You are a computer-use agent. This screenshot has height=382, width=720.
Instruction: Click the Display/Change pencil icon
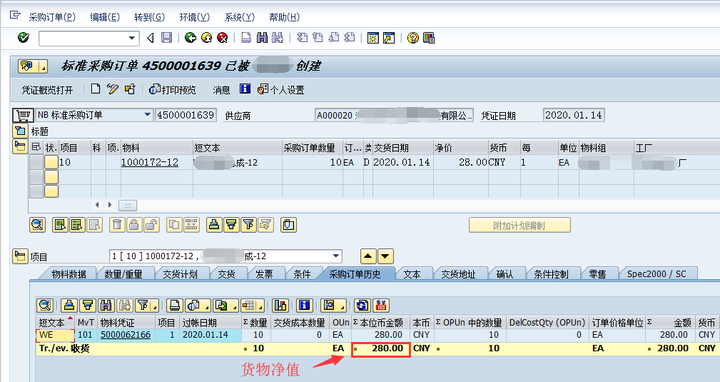[112, 89]
